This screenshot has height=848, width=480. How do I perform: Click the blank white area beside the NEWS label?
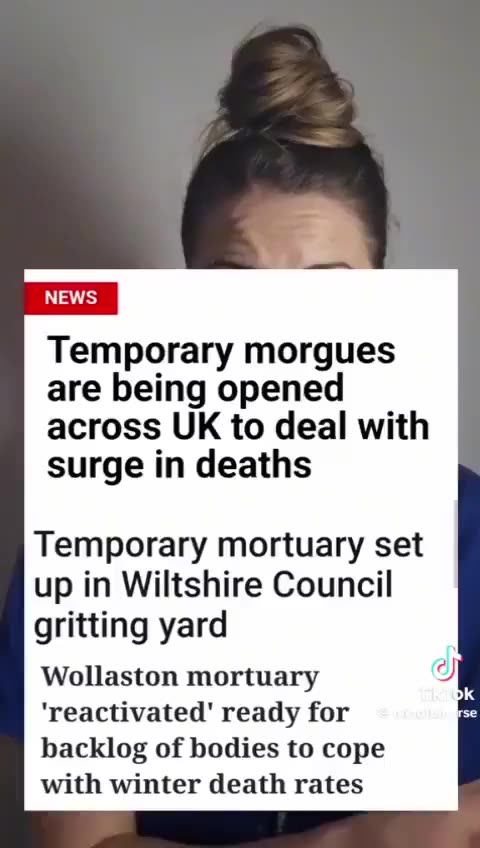(x=286, y=297)
